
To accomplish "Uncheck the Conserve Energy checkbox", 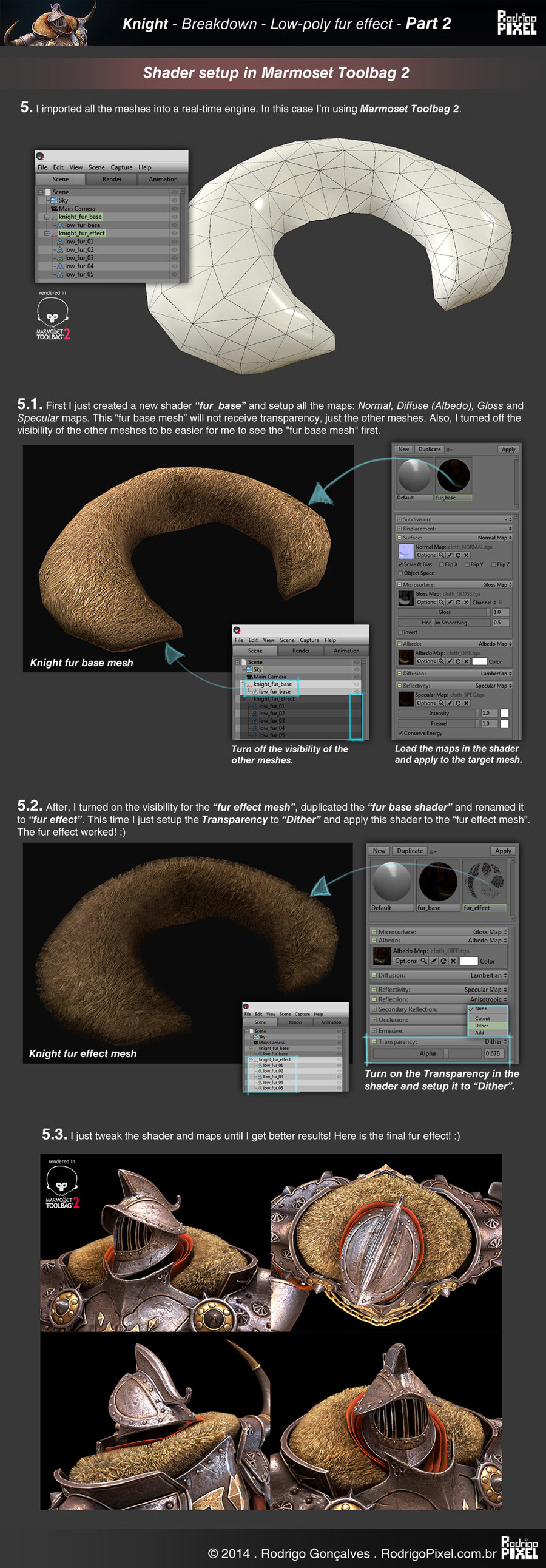I will pos(400,733).
